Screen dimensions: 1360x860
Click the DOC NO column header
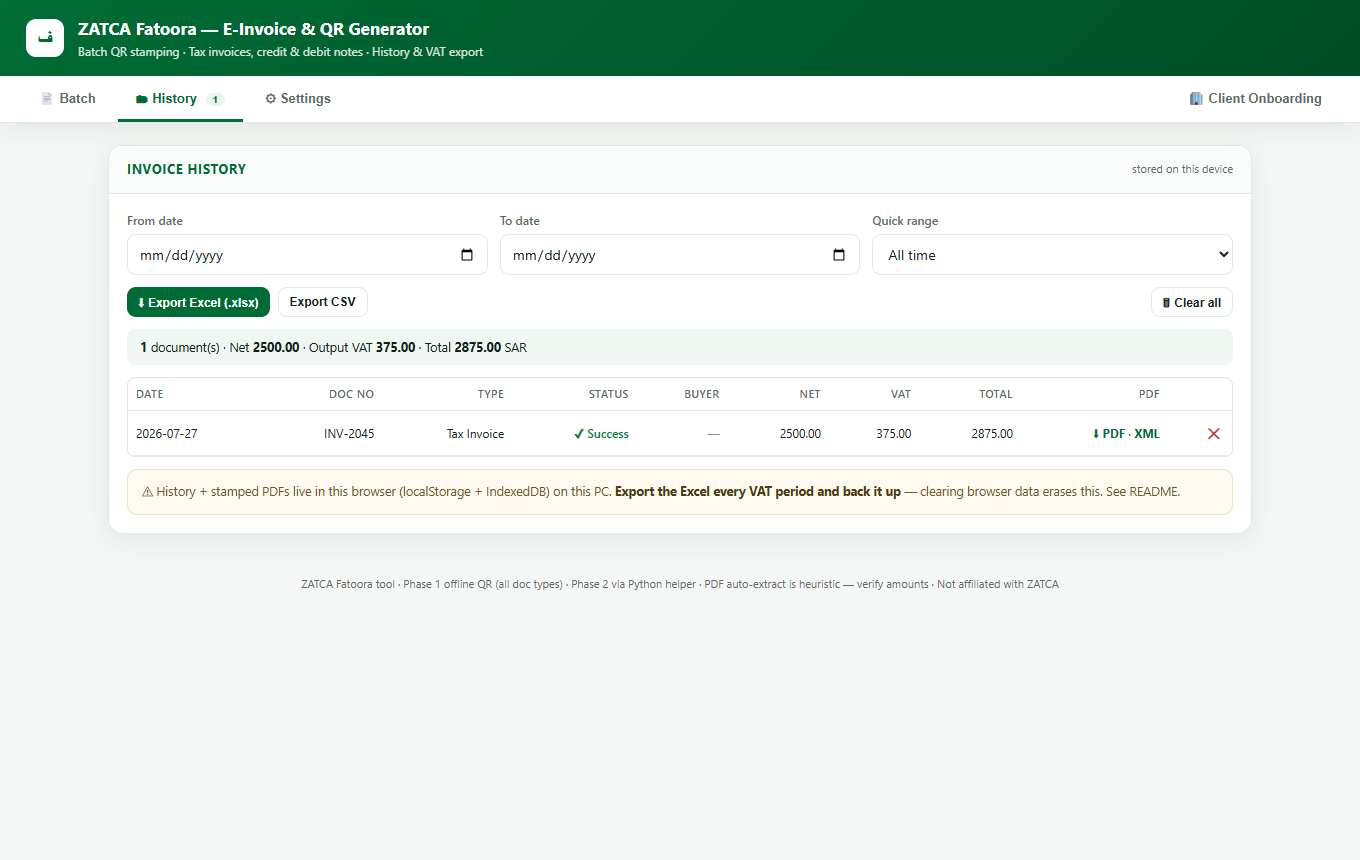click(x=351, y=394)
